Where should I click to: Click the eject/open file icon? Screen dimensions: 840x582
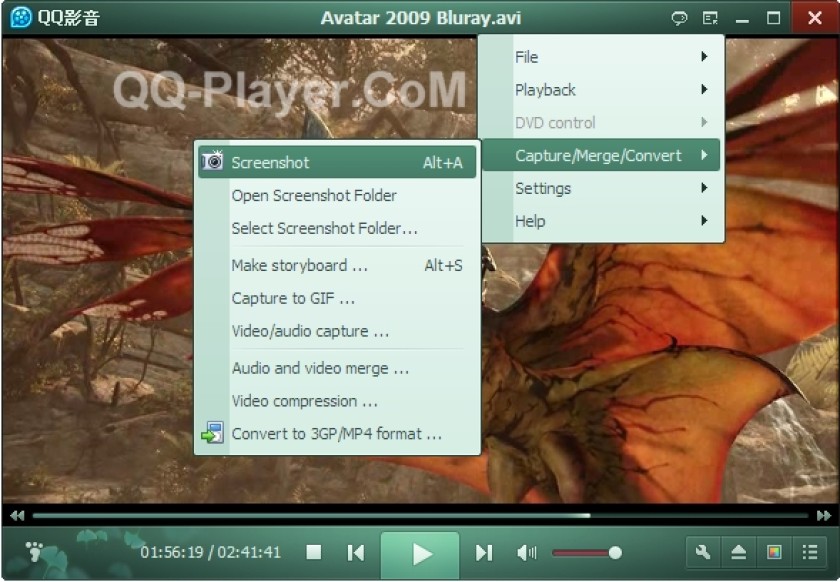click(738, 552)
